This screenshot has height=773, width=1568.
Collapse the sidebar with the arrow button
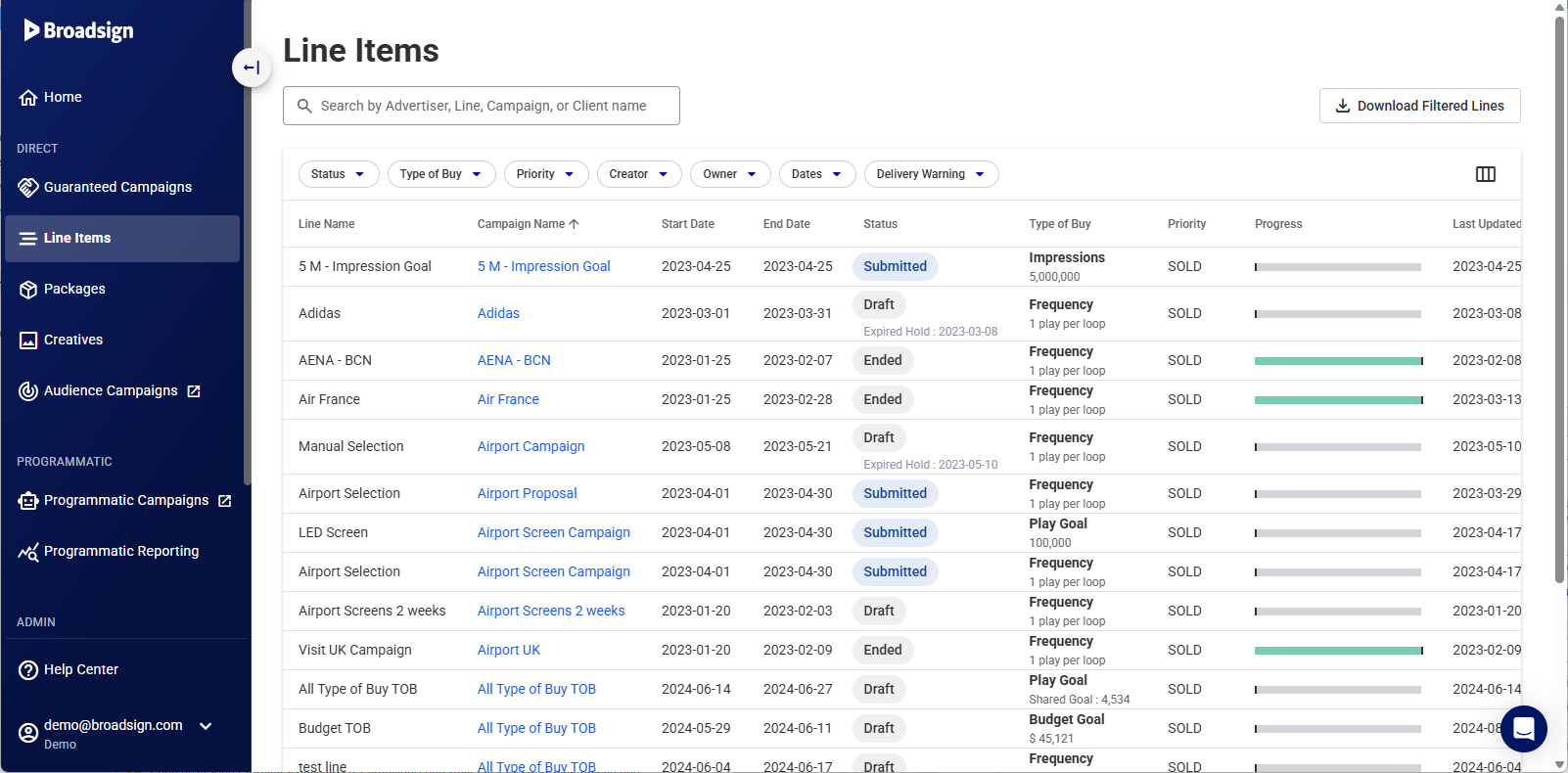click(x=252, y=68)
